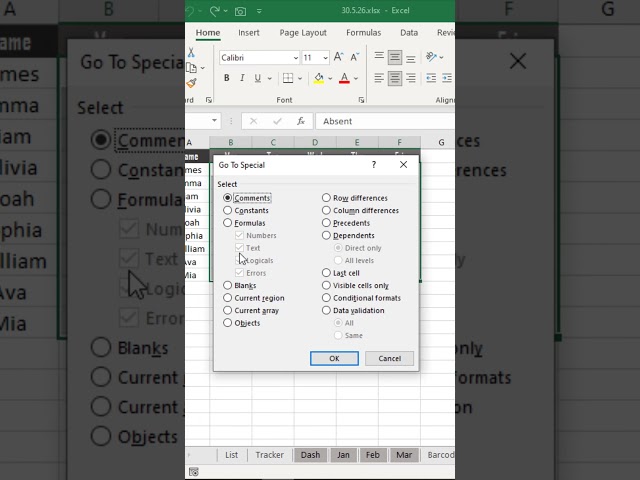The height and width of the screenshot is (480, 640).
Task: Expand the Borders dropdown arrow
Action: pos(300,78)
